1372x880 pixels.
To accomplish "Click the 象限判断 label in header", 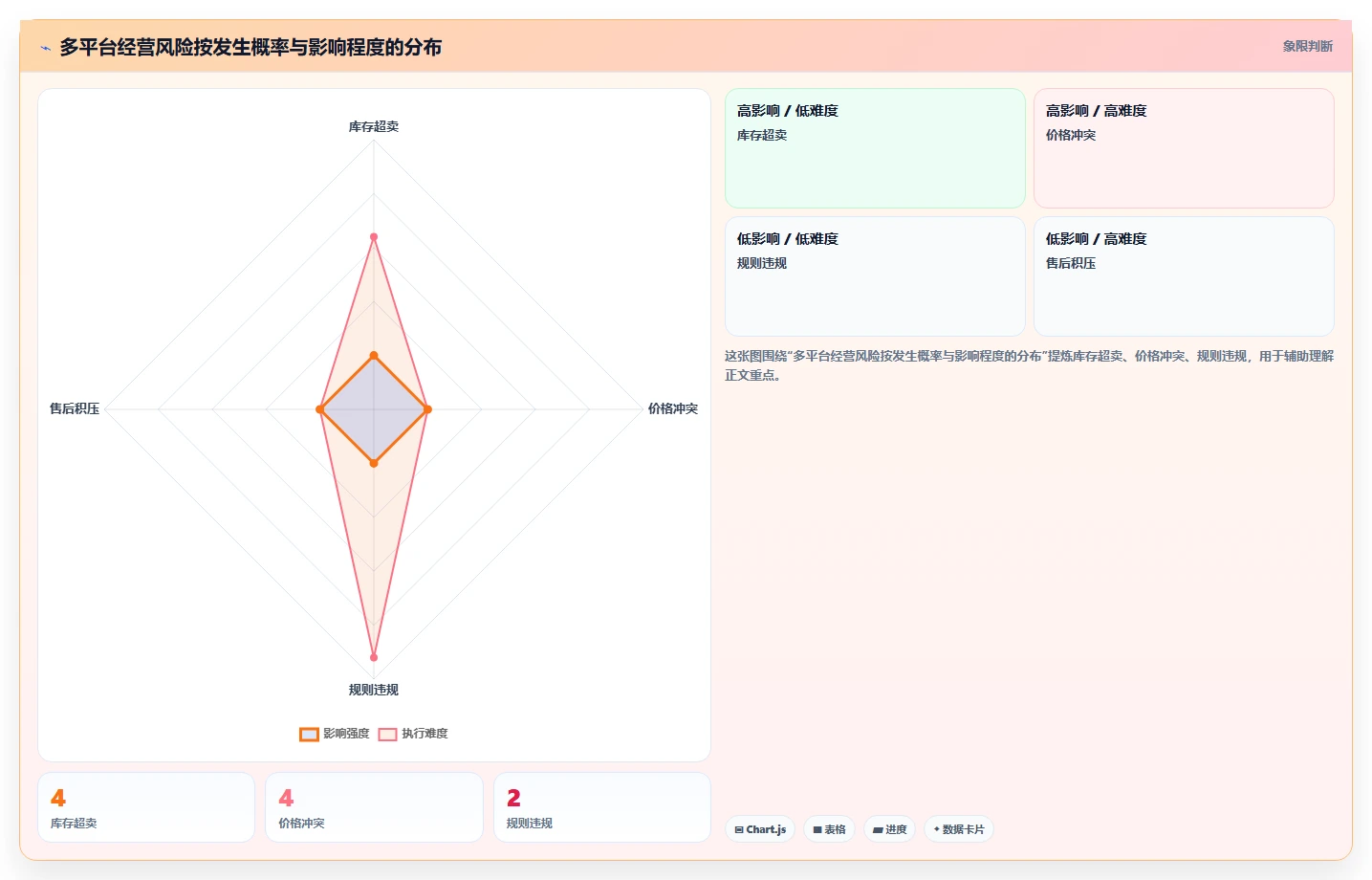I will (1307, 46).
